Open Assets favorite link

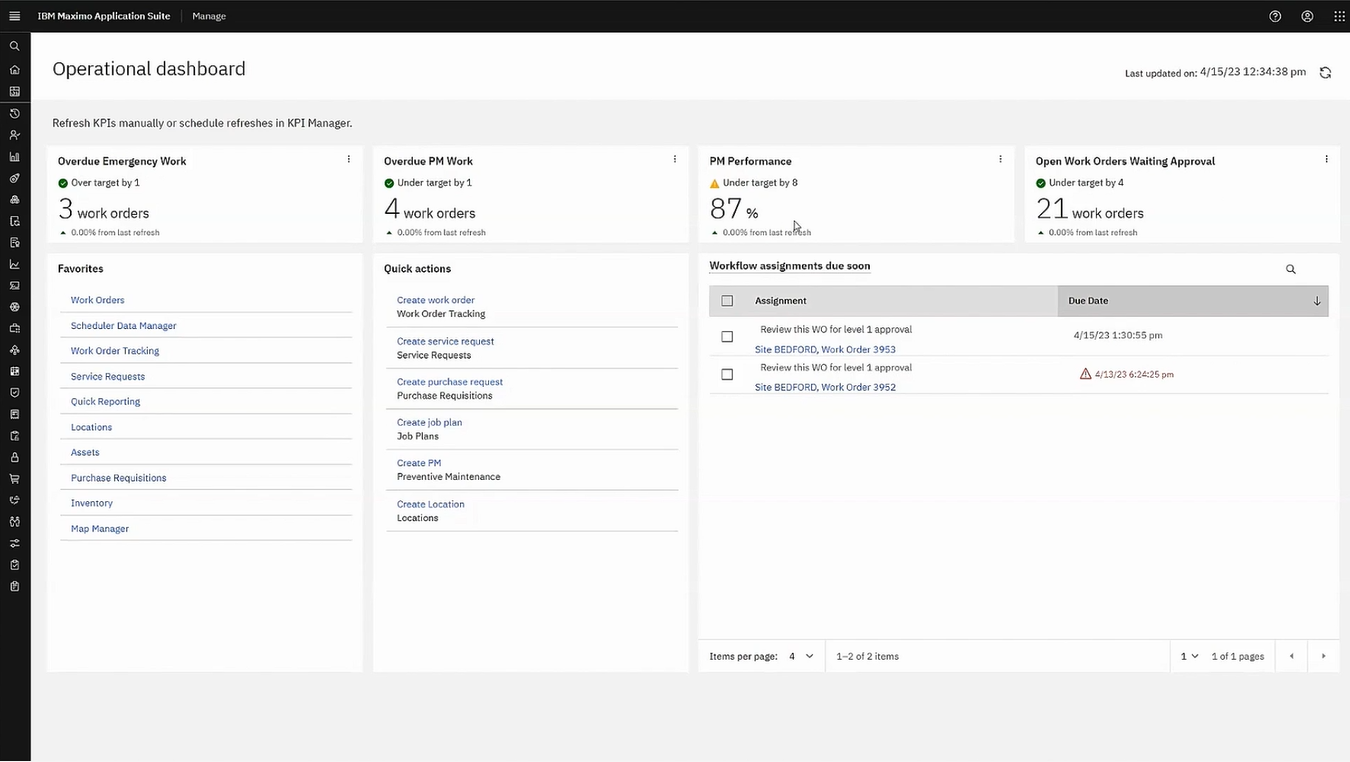tap(85, 452)
